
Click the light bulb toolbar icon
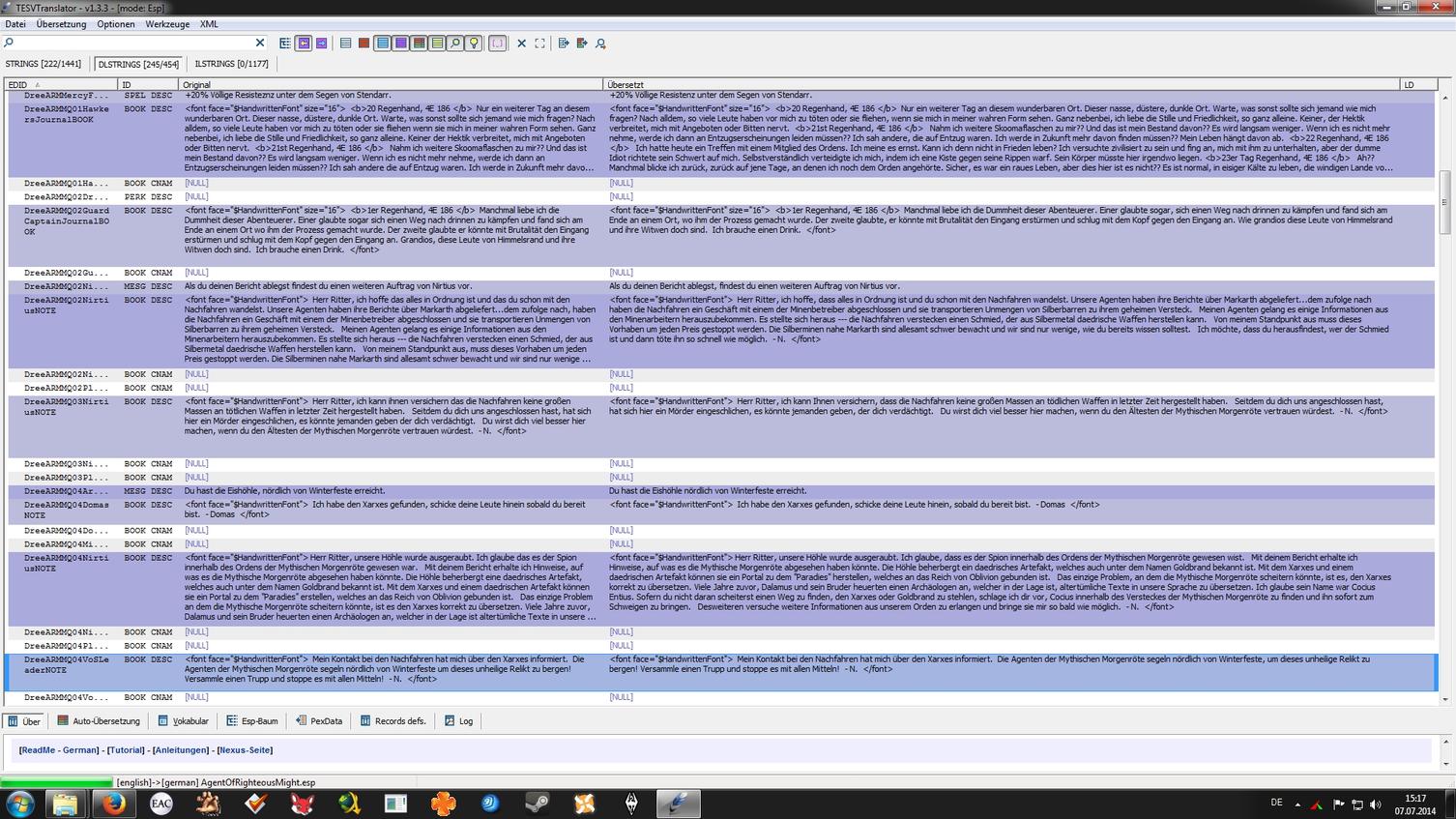[474, 44]
